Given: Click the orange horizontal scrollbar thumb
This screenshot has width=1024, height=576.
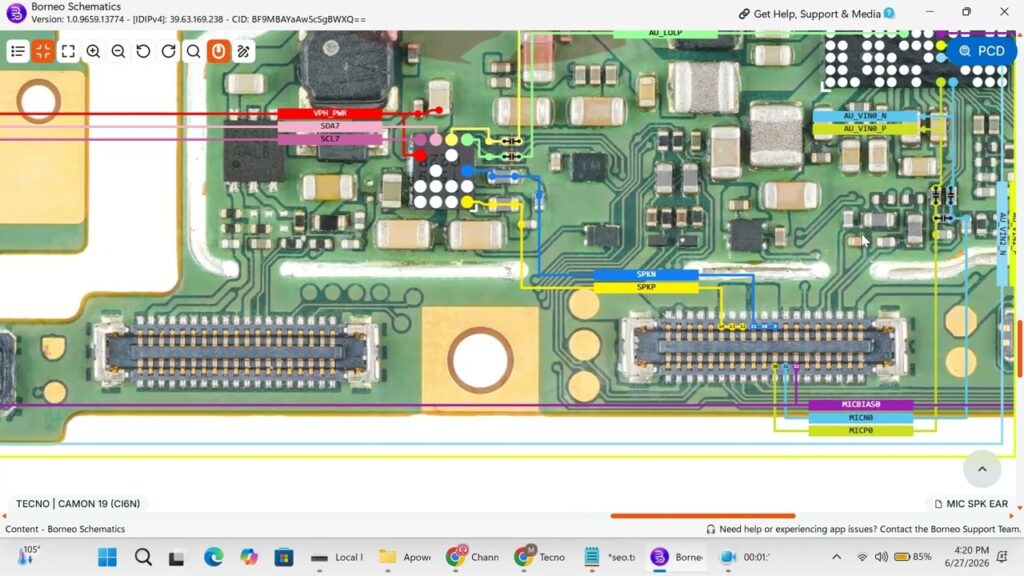Looking at the screenshot, I should click(703, 516).
